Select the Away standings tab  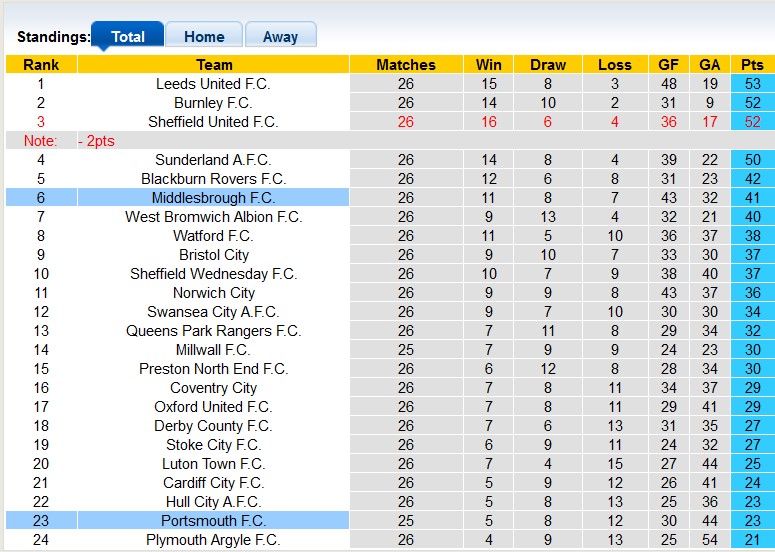(x=280, y=37)
